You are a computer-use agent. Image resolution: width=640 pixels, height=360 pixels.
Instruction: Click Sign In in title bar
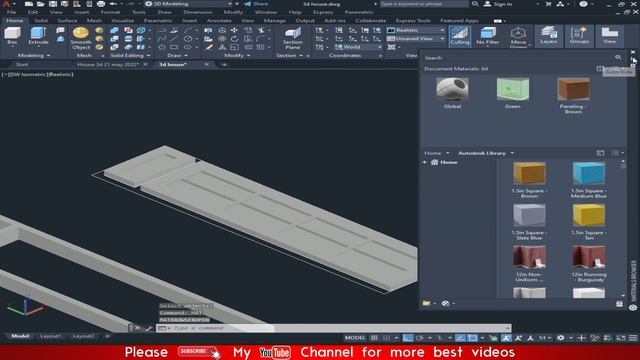[498, 4]
